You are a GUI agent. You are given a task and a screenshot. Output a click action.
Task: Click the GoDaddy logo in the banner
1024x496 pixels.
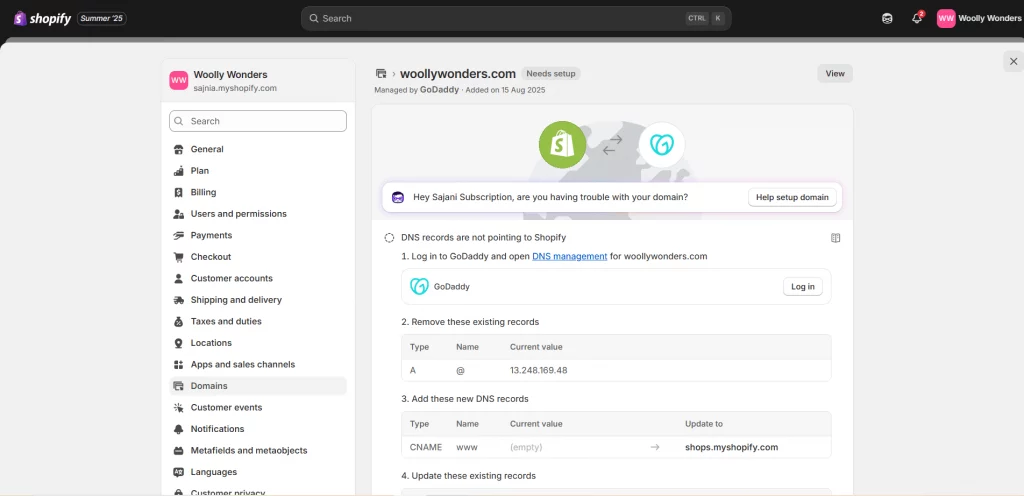(x=662, y=145)
